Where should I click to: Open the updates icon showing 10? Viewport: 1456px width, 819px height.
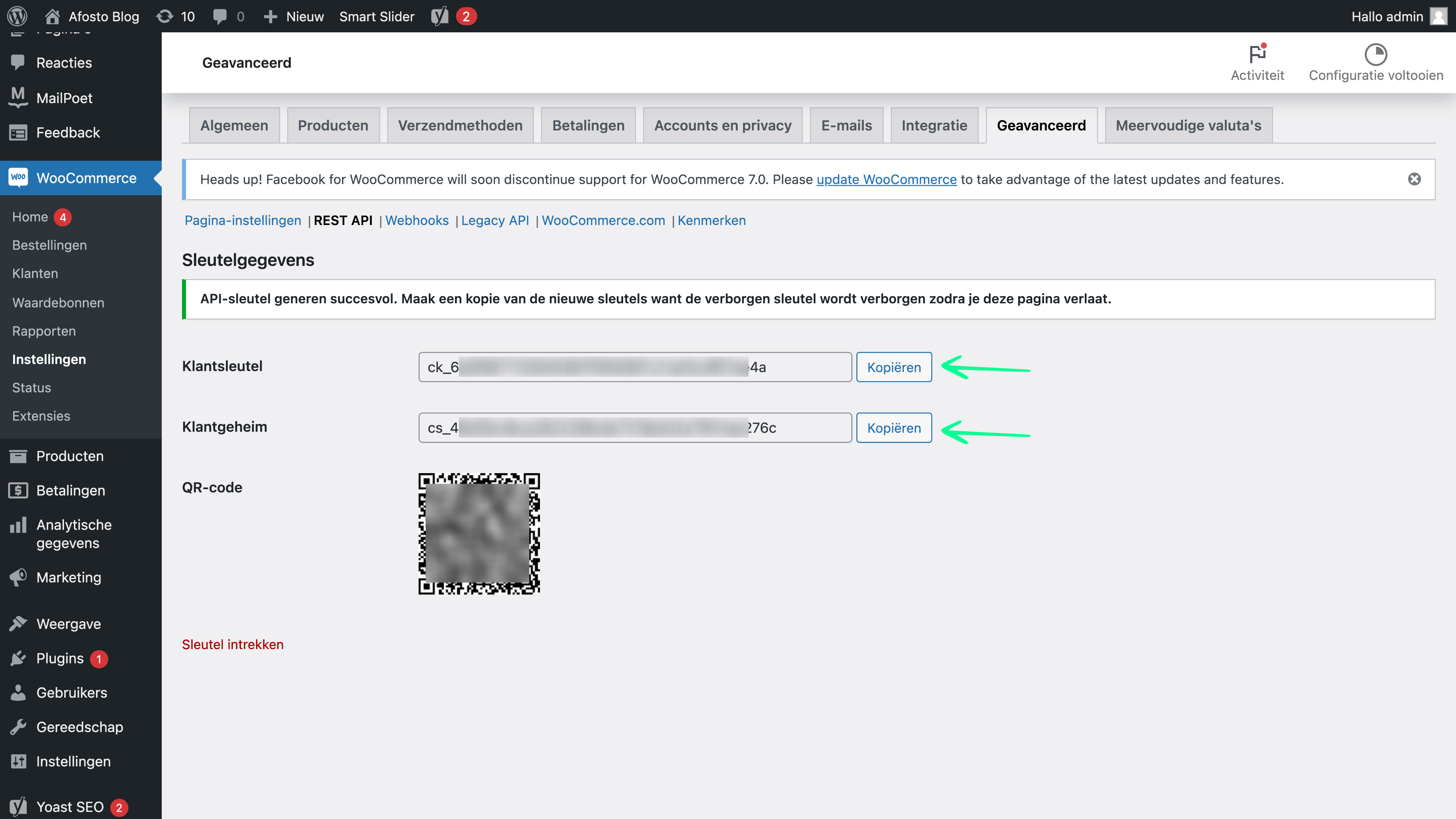pyautogui.click(x=165, y=16)
